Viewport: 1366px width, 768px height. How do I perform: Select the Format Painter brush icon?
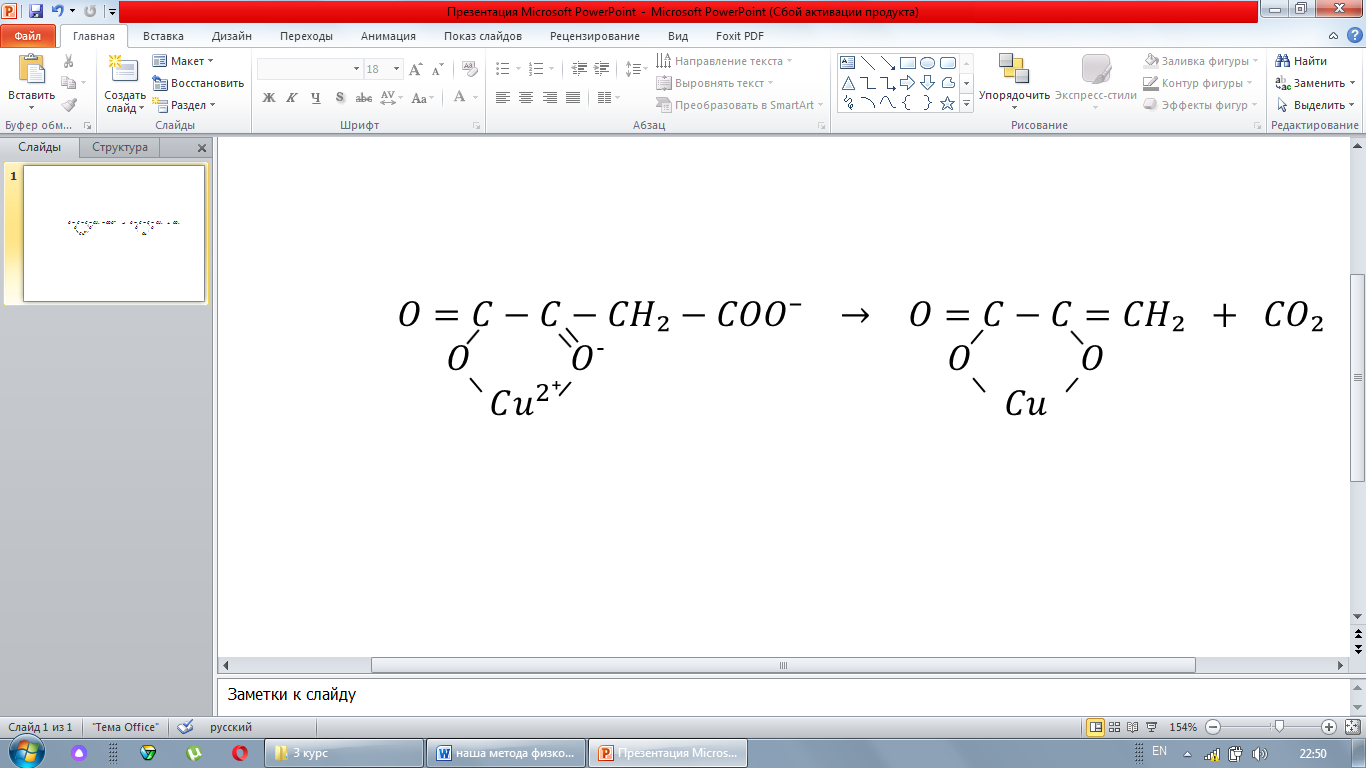click(69, 105)
